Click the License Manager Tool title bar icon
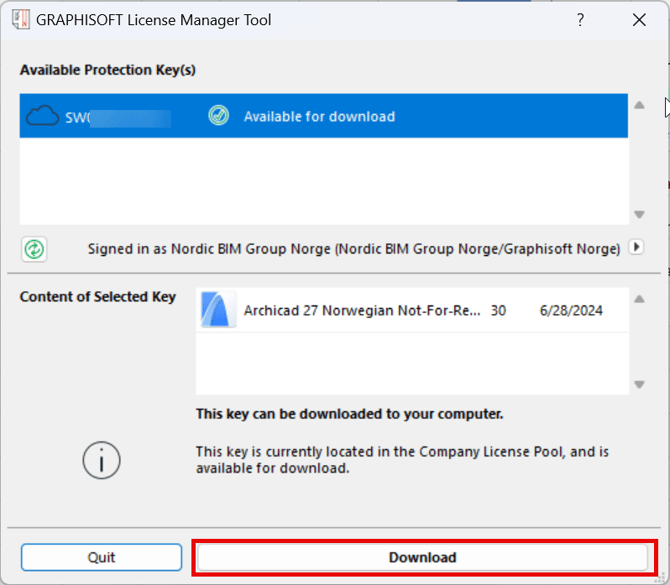Viewport: 670px width, 585px height. [x=20, y=20]
